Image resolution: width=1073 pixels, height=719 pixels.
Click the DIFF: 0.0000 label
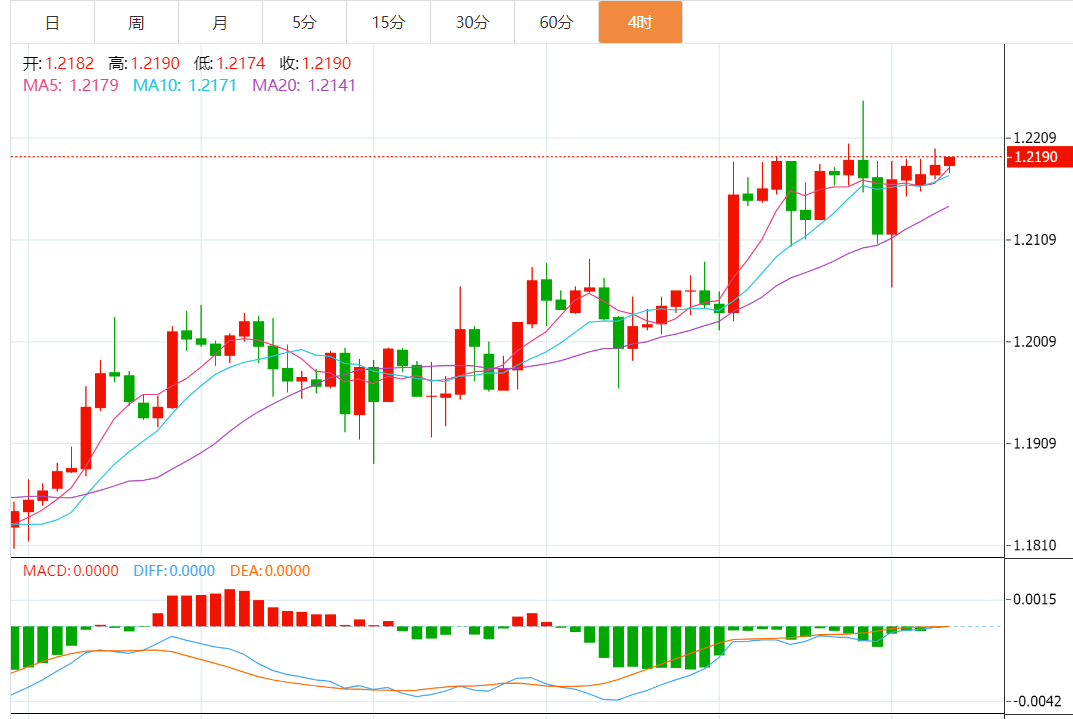[x=174, y=571]
